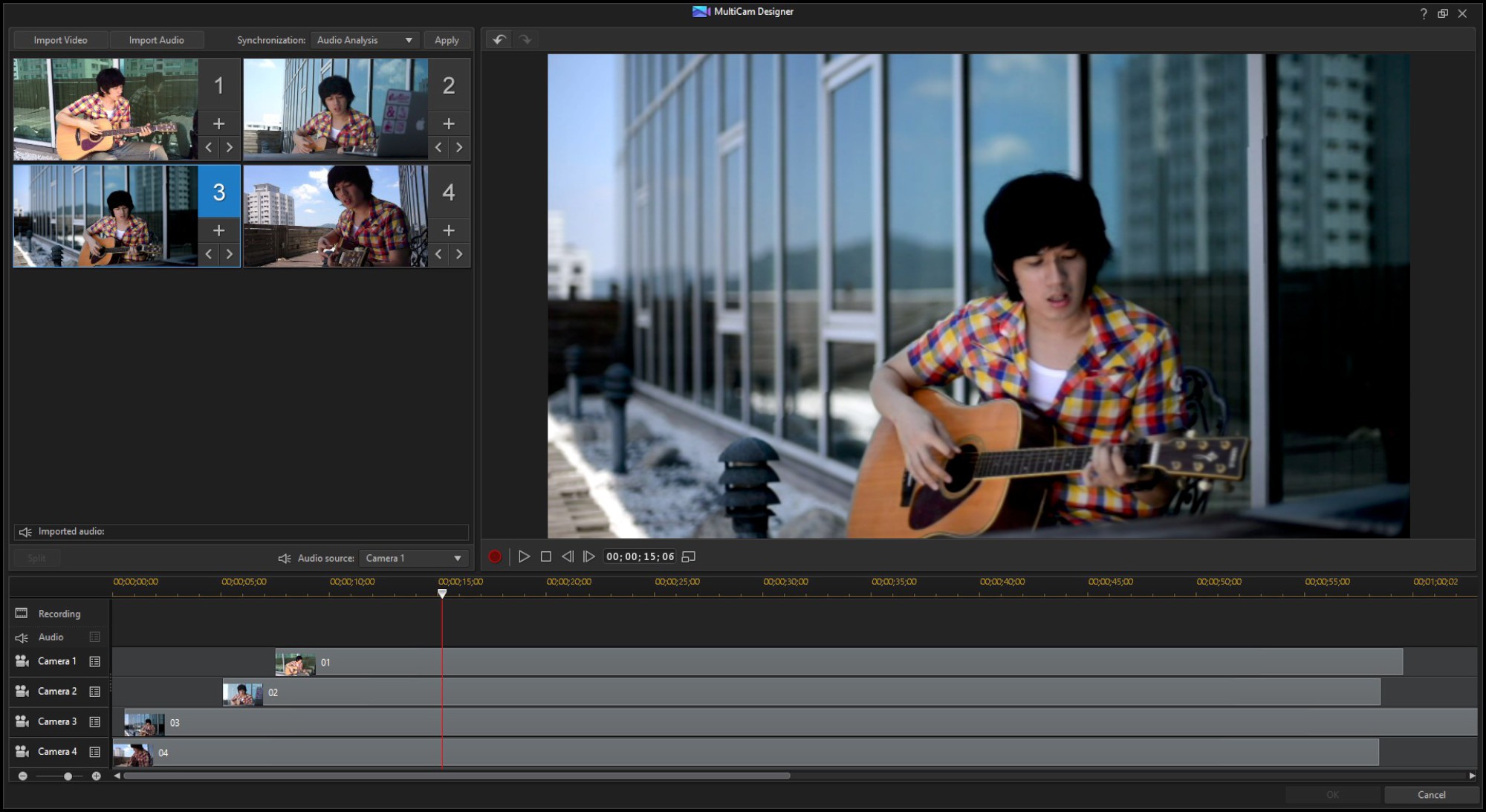Select camera 1 number tab

[219, 85]
